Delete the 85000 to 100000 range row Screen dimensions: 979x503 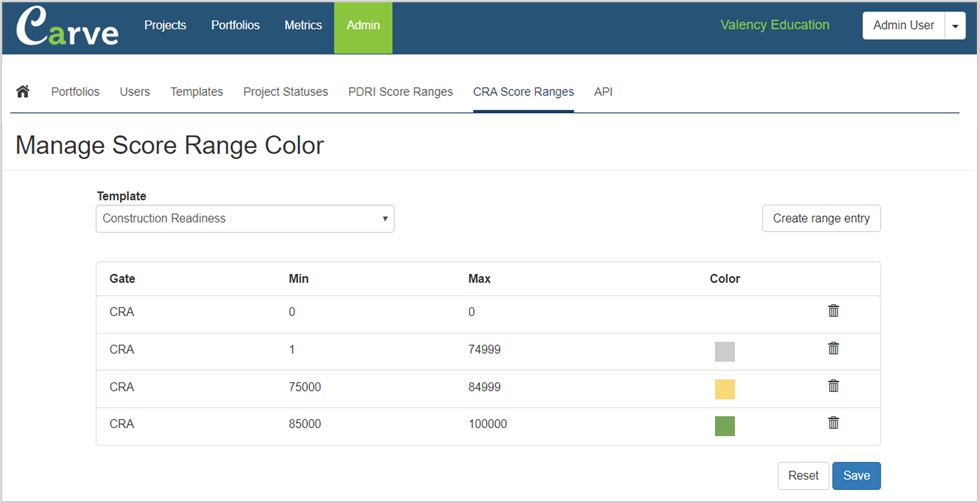coord(833,423)
